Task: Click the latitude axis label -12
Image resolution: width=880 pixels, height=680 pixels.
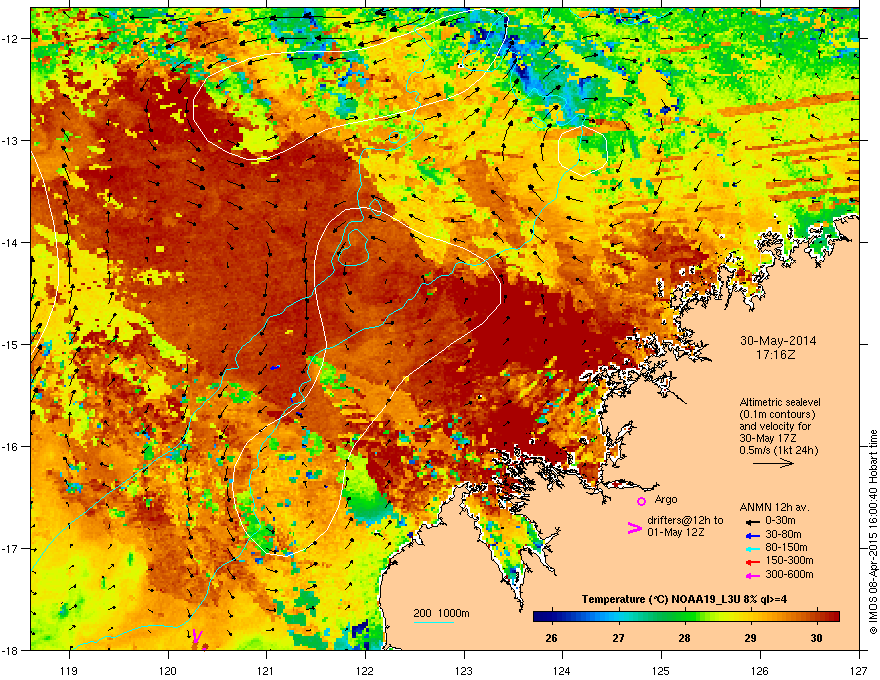Action: pyautogui.click(x=11, y=39)
